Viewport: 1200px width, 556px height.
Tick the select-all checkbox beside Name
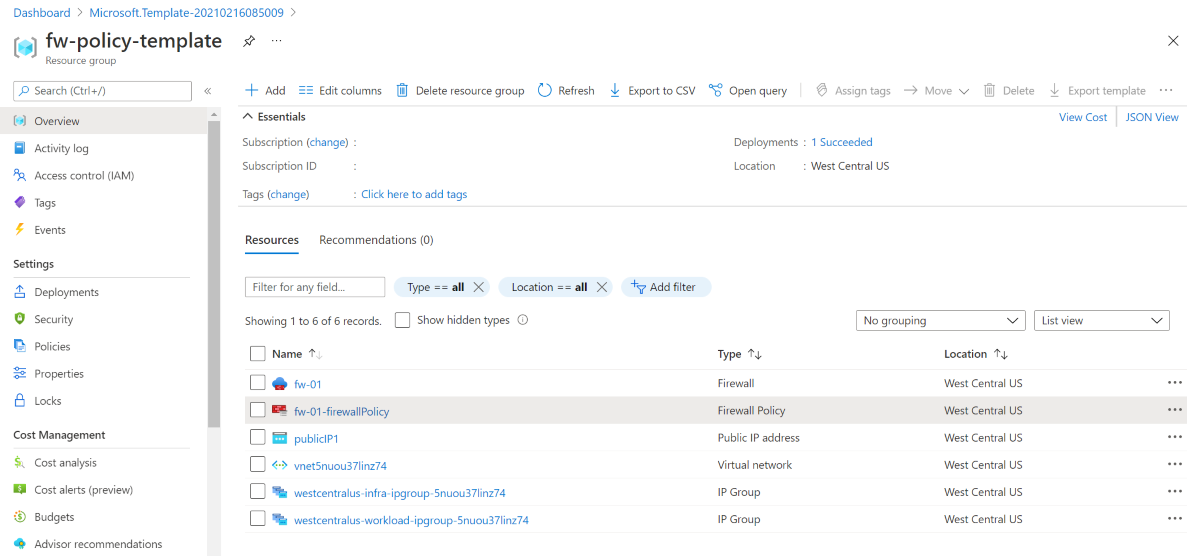click(258, 354)
